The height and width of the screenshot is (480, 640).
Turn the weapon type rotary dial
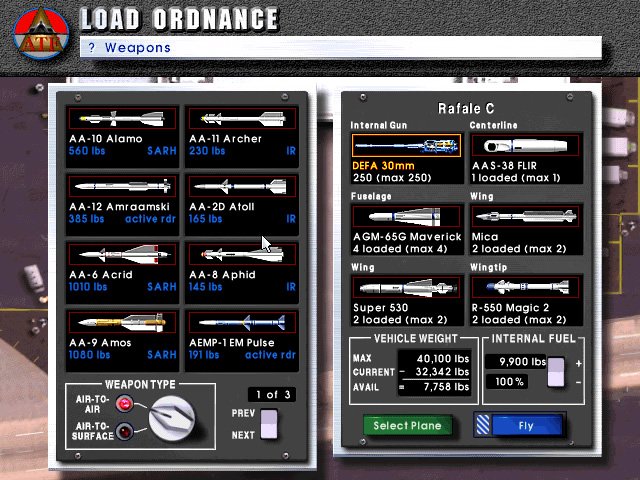pyautogui.click(x=171, y=418)
